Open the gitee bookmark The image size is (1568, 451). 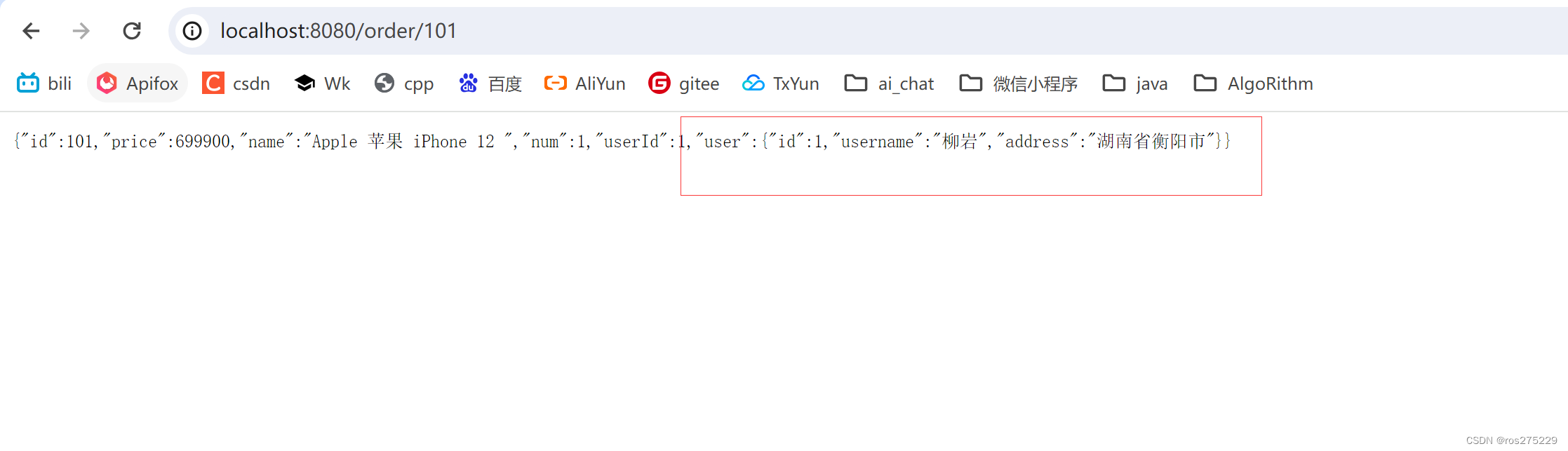click(x=684, y=83)
